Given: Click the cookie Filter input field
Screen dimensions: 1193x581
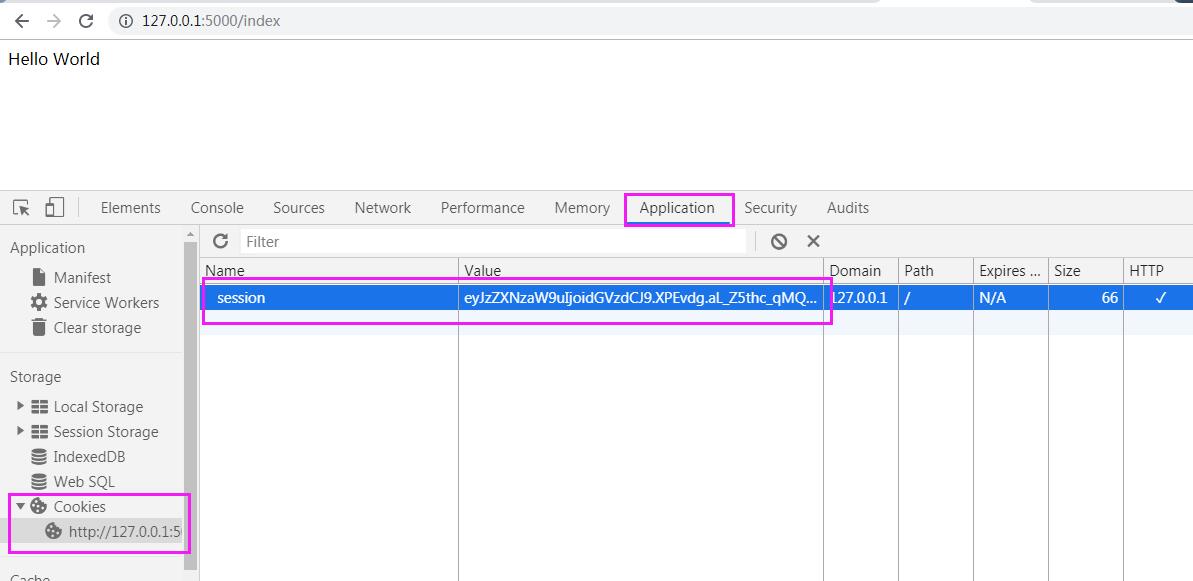Looking at the screenshot, I should click(x=493, y=241).
